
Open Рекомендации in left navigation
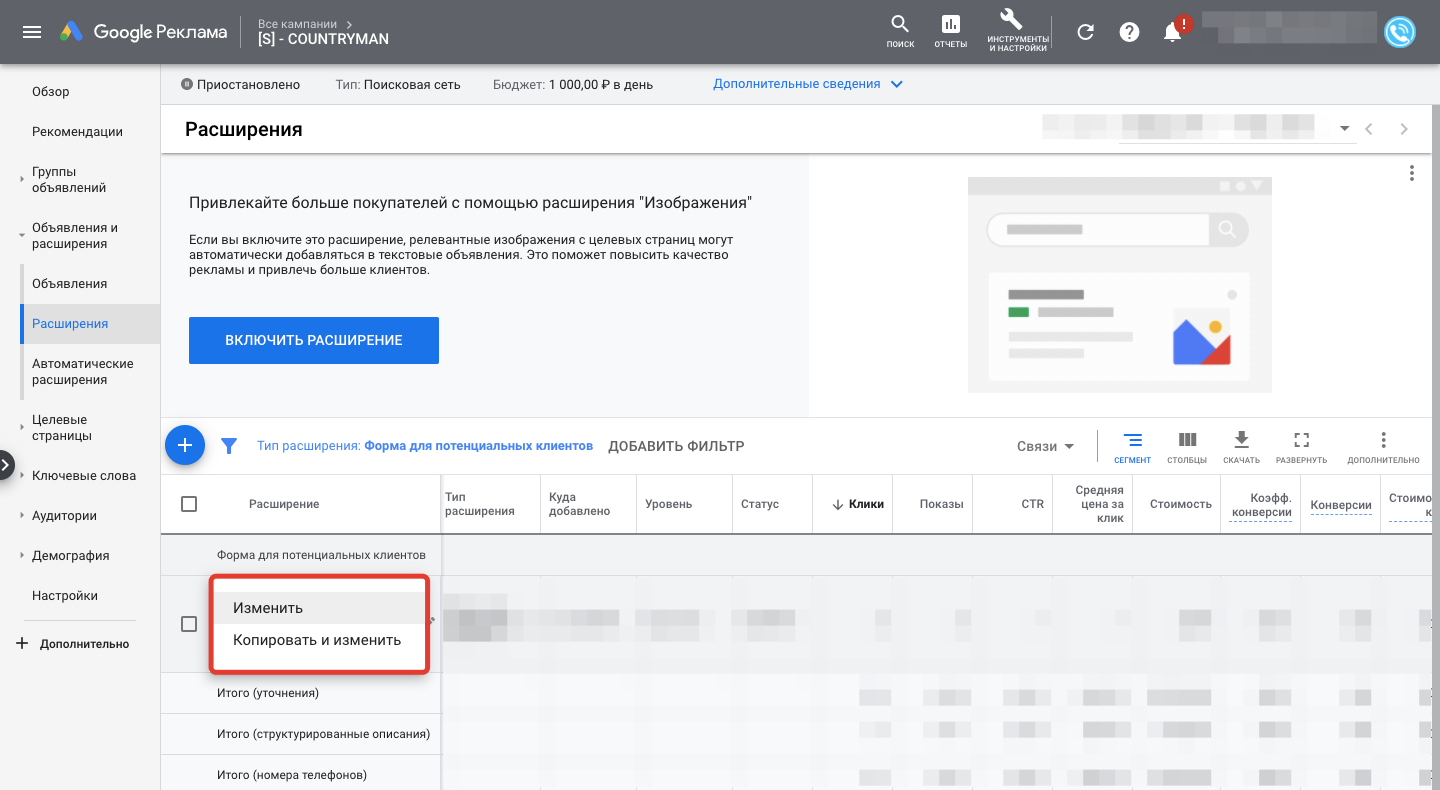[x=77, y=132]
